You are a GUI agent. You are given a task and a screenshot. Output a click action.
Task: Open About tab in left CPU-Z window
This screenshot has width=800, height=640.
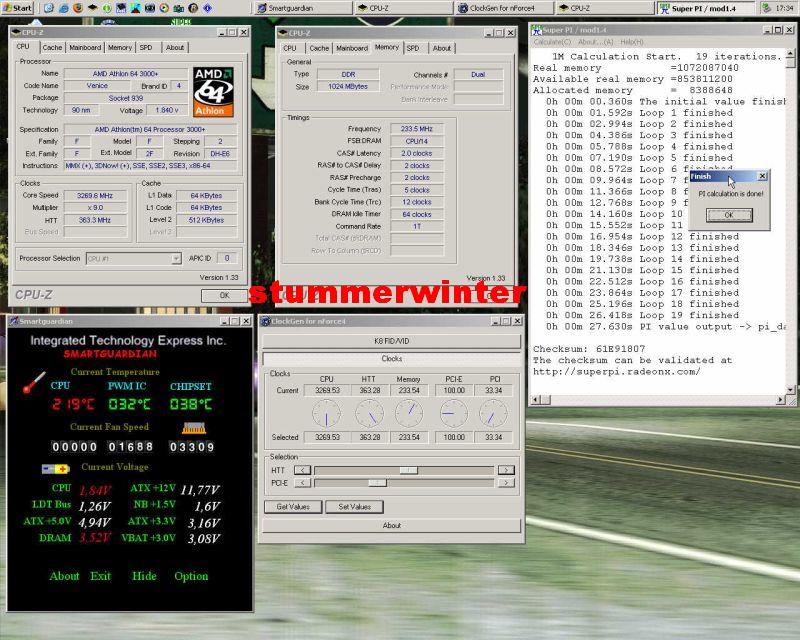174,47
